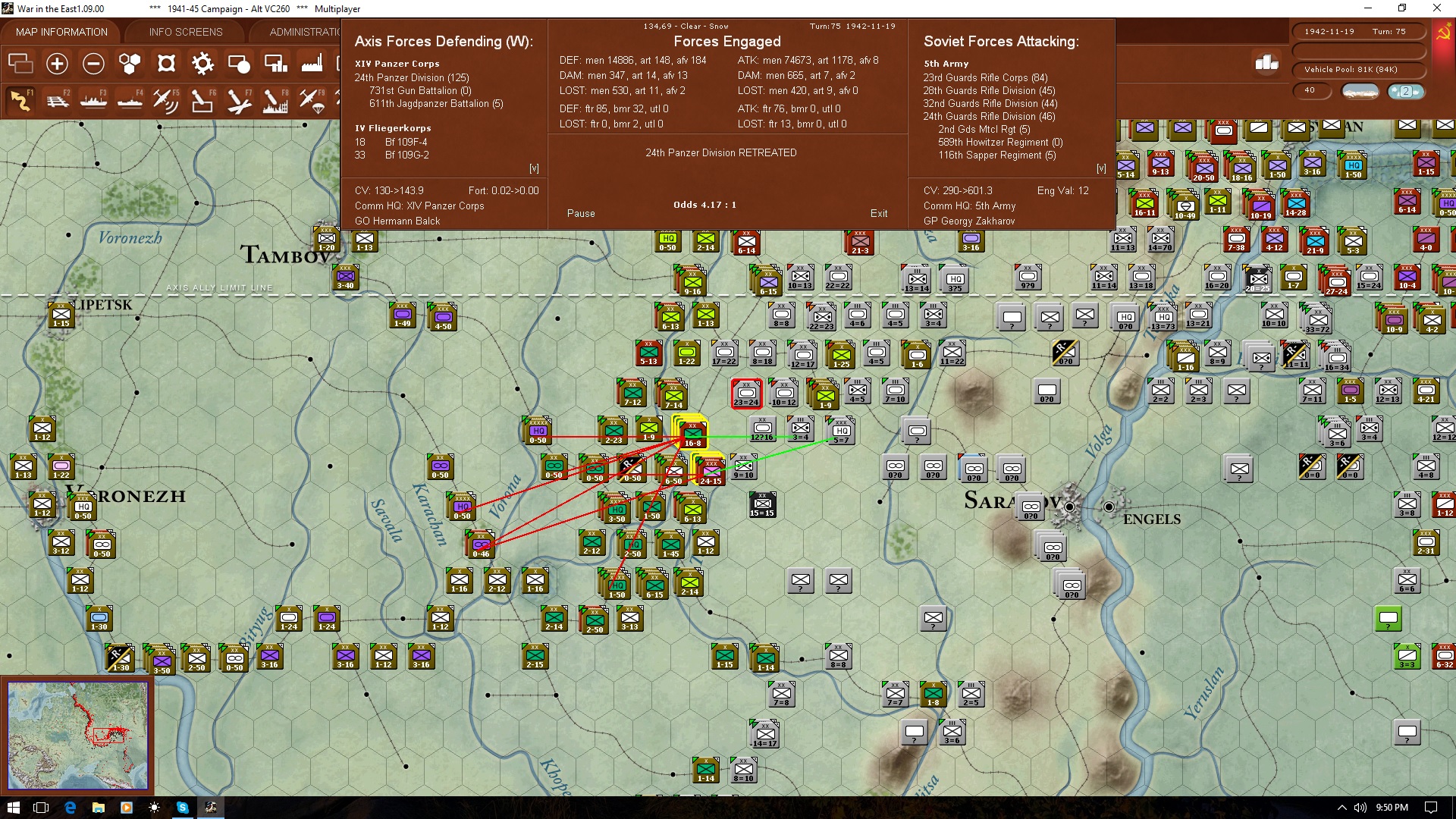
Task: Select F7 bomb airfield mode
Action: 239,101
